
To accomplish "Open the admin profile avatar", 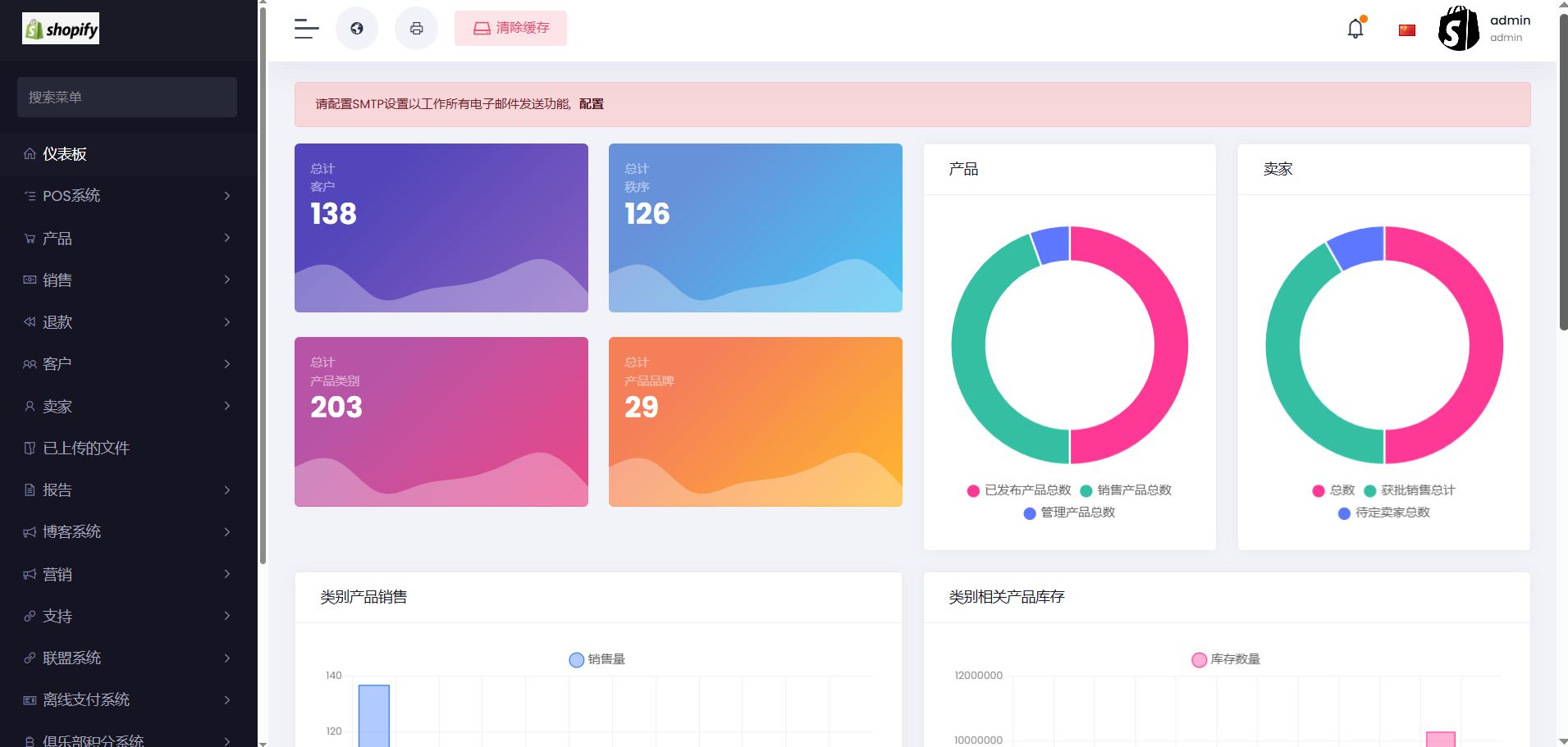I will click(x=1459, y=29).
